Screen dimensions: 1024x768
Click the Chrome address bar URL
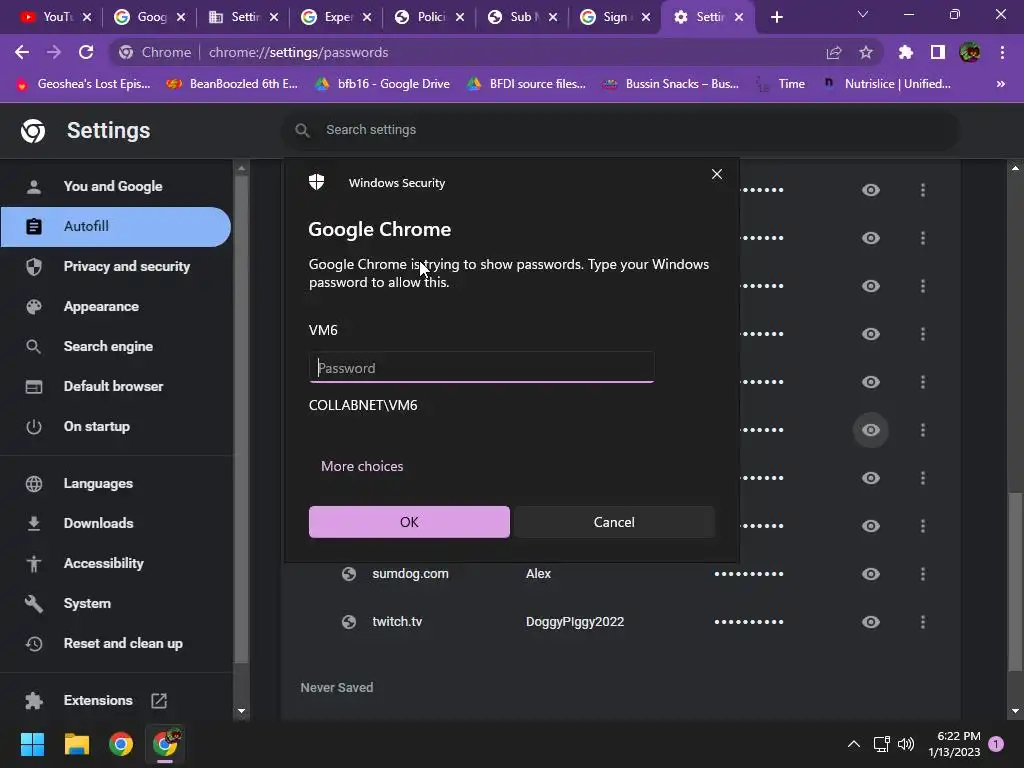pos(298,52)
